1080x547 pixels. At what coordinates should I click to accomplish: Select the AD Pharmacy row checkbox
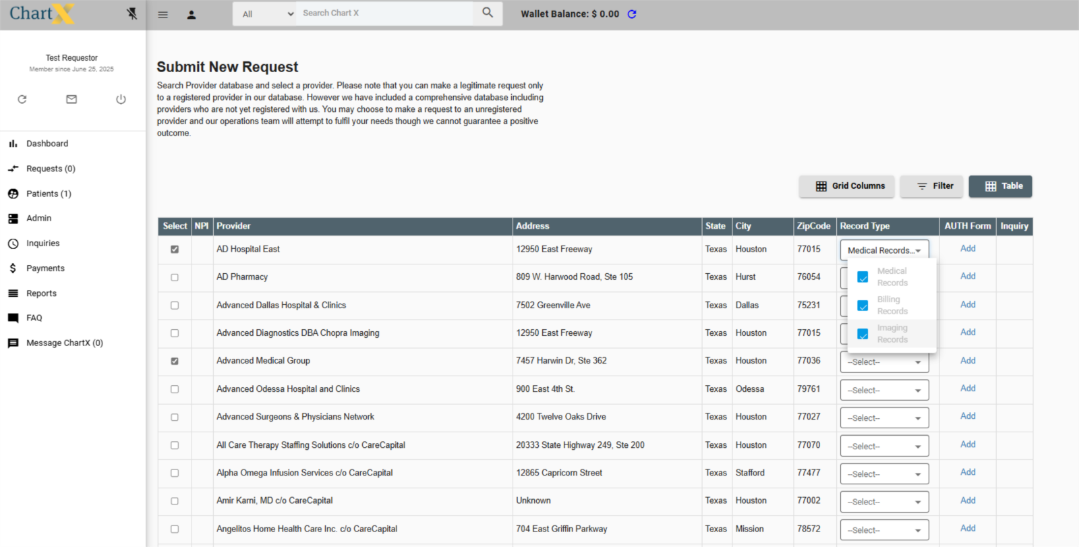pyautogui.click(x=175, y=277)
